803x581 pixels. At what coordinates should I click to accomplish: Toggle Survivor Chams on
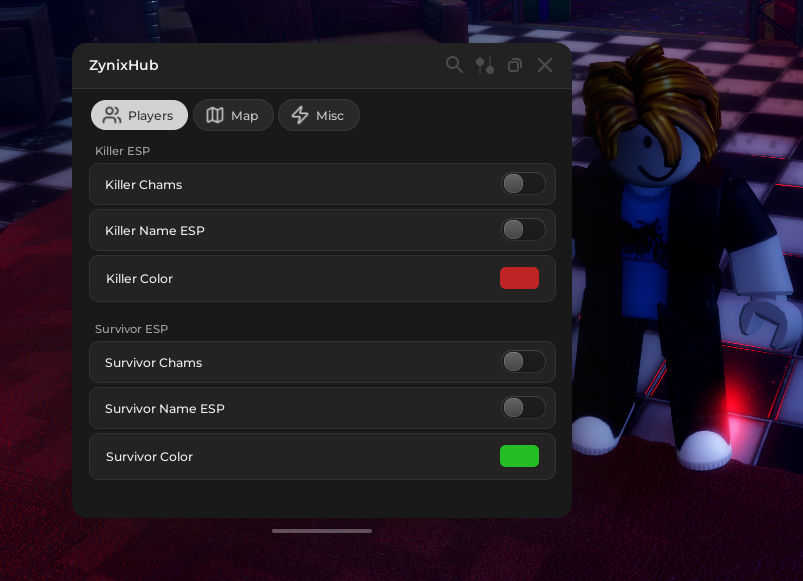coord(523,362)
